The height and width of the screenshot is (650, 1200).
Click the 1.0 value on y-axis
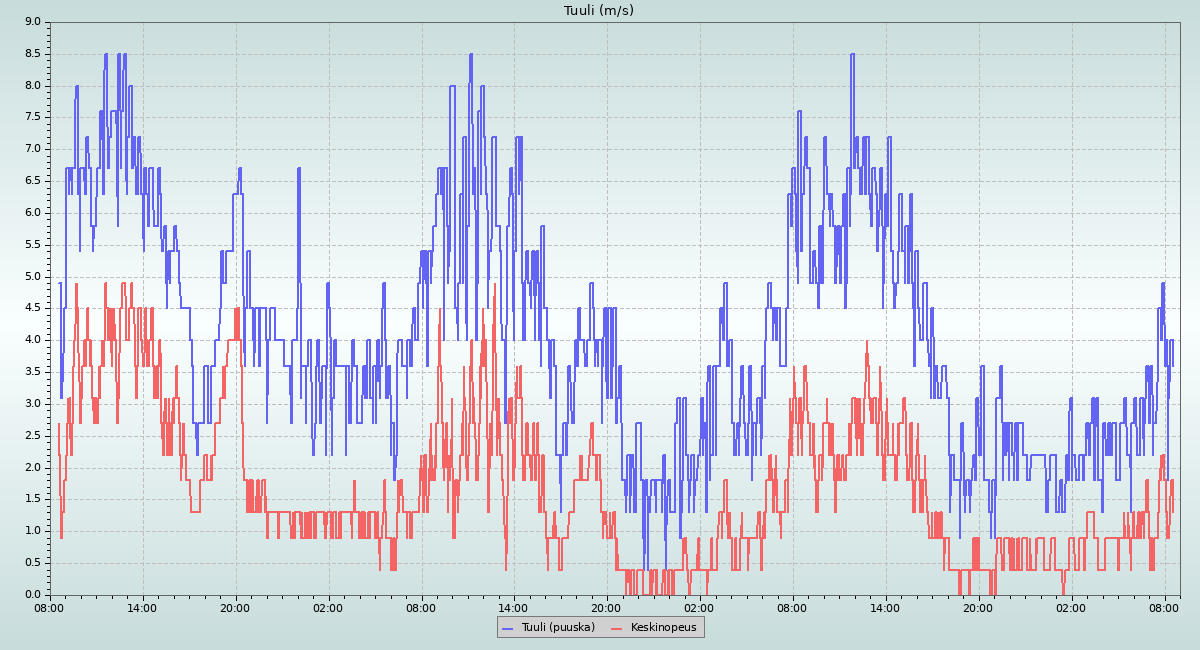pyautogui.click(x=32, y=531)
